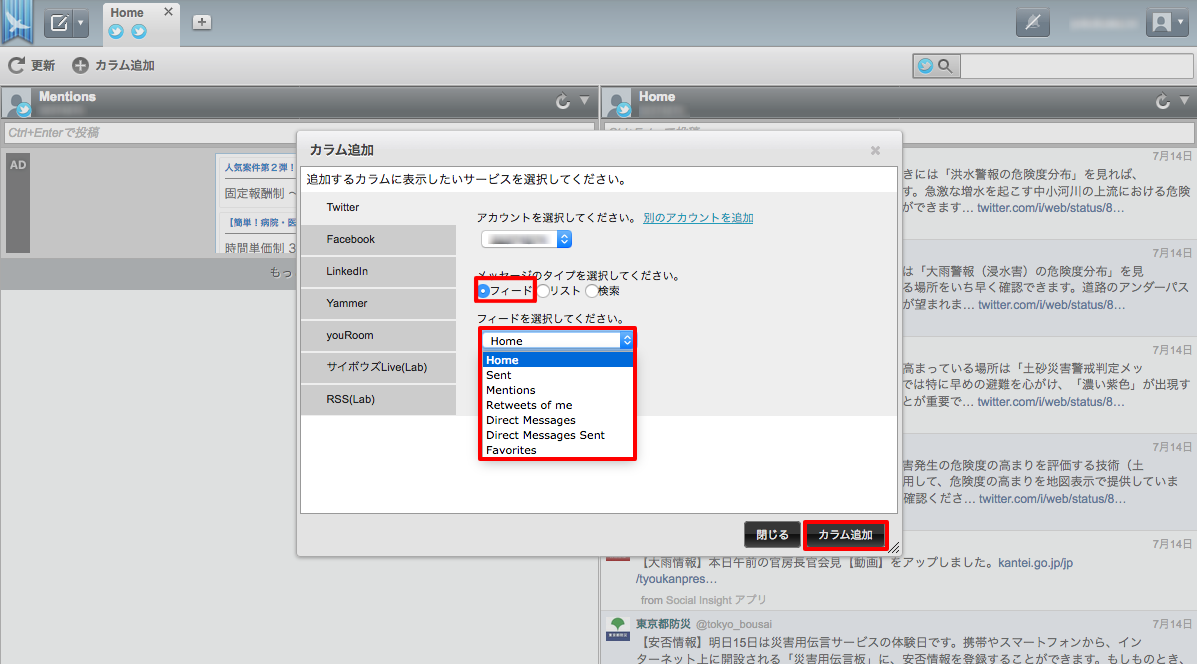Refresh the Home column
This screenshot has width=1197, height=664.
point(1163,102)
